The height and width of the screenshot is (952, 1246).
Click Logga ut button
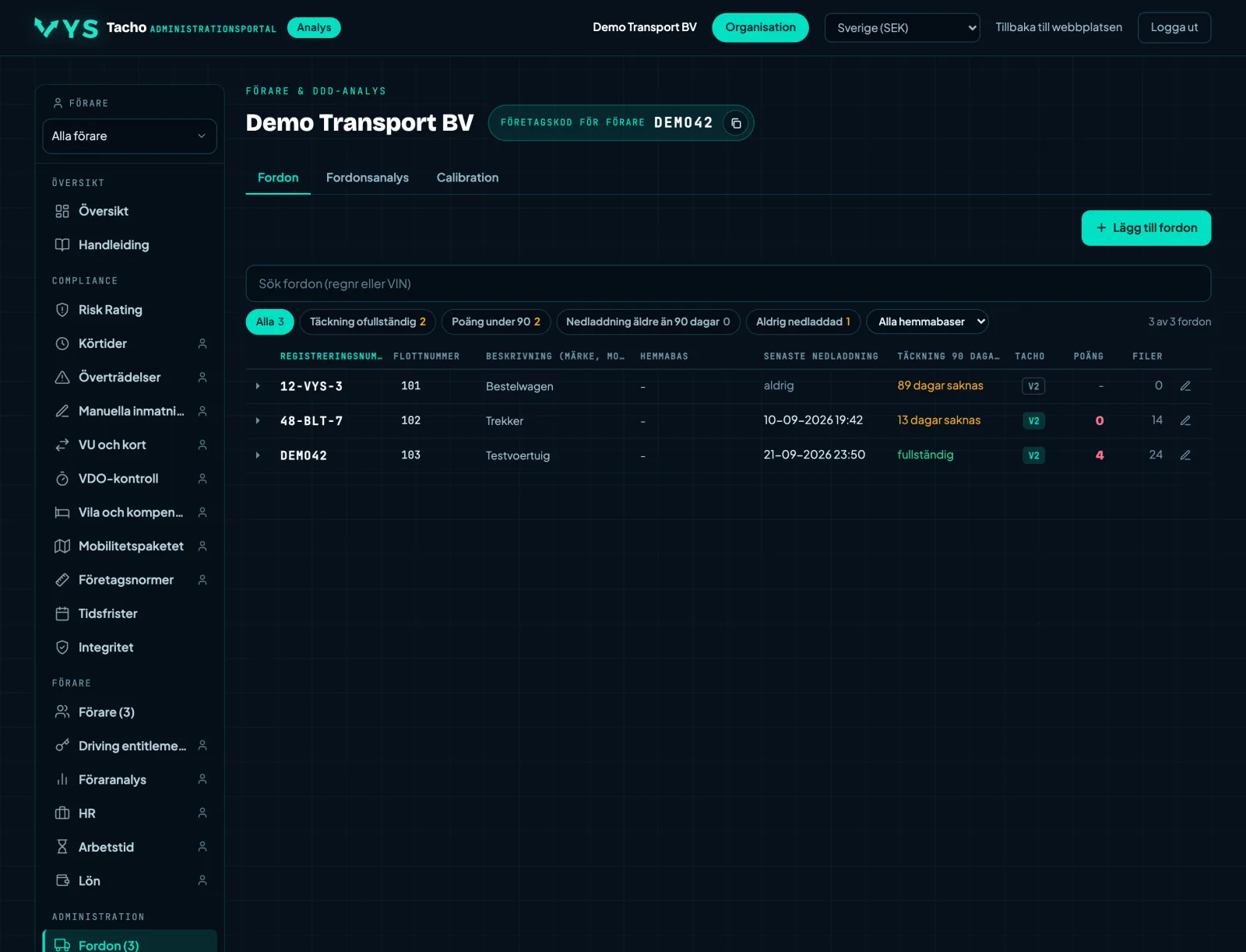coord(1174,27)
